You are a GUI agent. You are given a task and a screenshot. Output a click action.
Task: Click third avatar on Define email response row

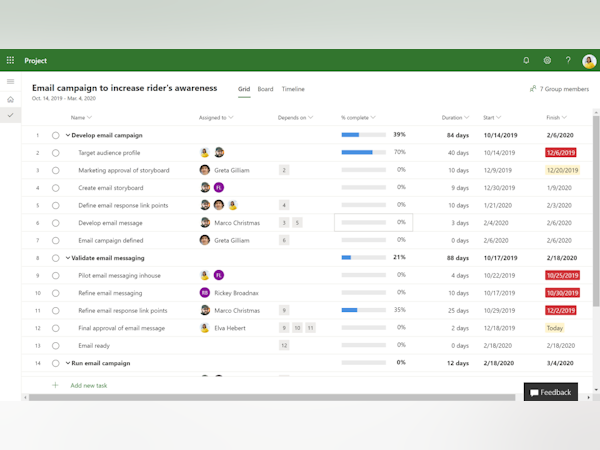pos(233,205)
